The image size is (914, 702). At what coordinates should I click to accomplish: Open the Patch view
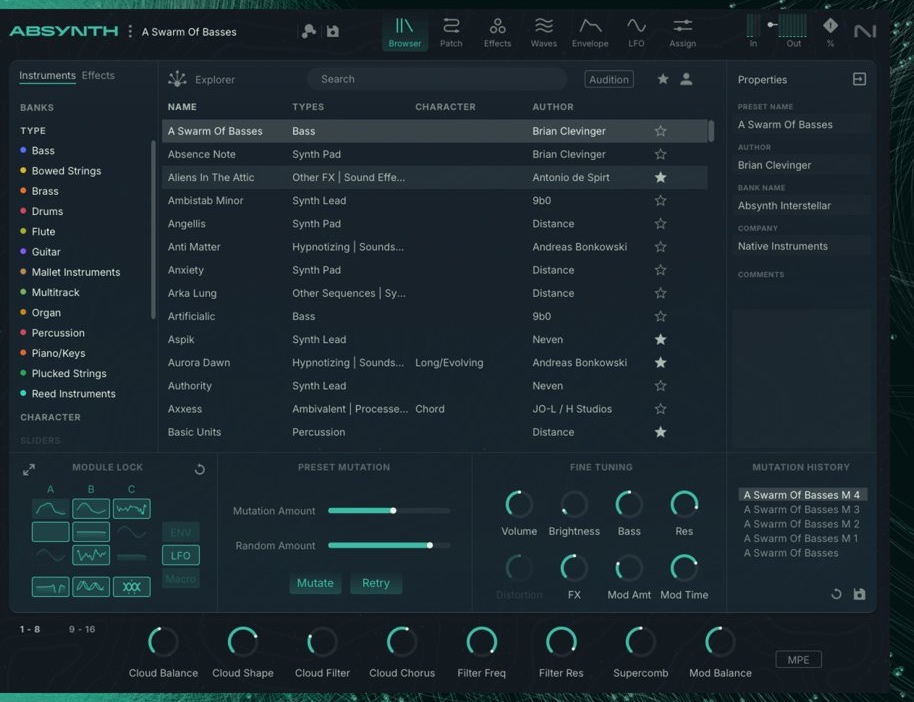click(451, 33)
